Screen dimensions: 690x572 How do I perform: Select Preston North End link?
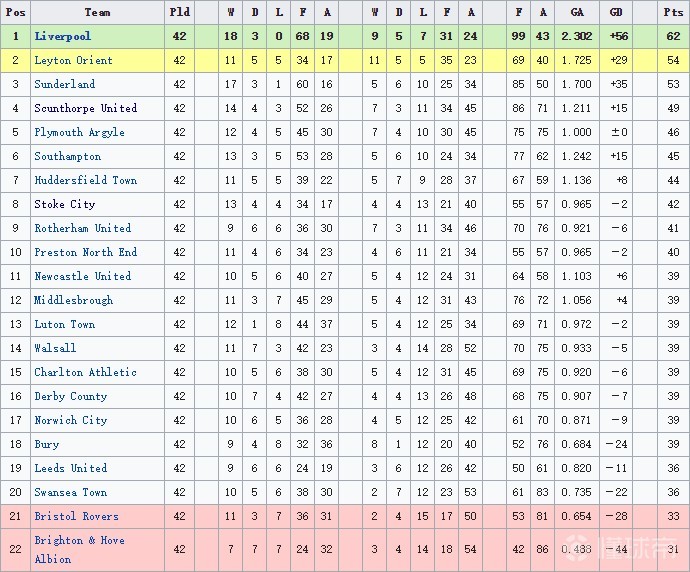click(x=85, y=252)
